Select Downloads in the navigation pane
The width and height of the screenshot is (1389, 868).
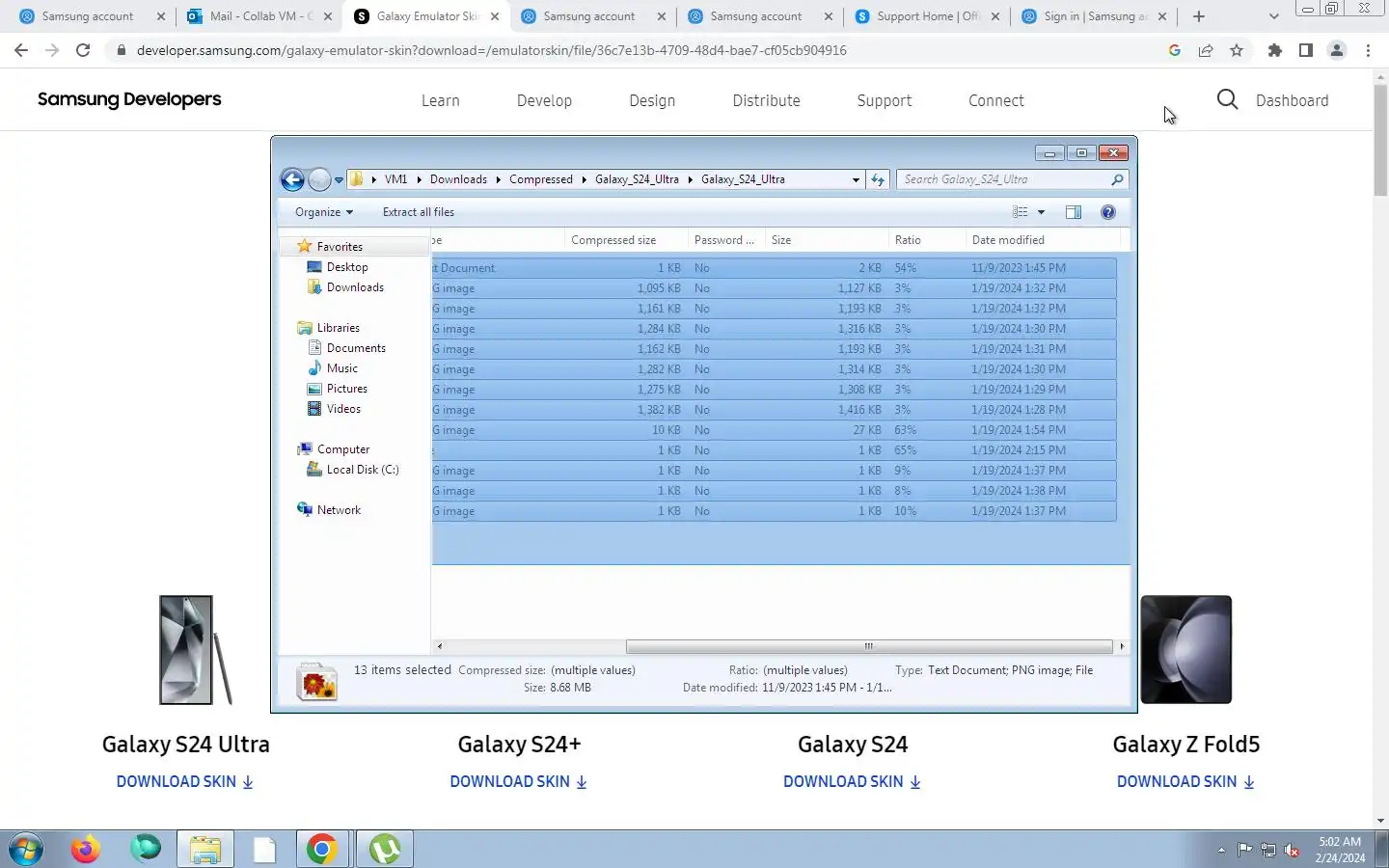coord(355,287)
